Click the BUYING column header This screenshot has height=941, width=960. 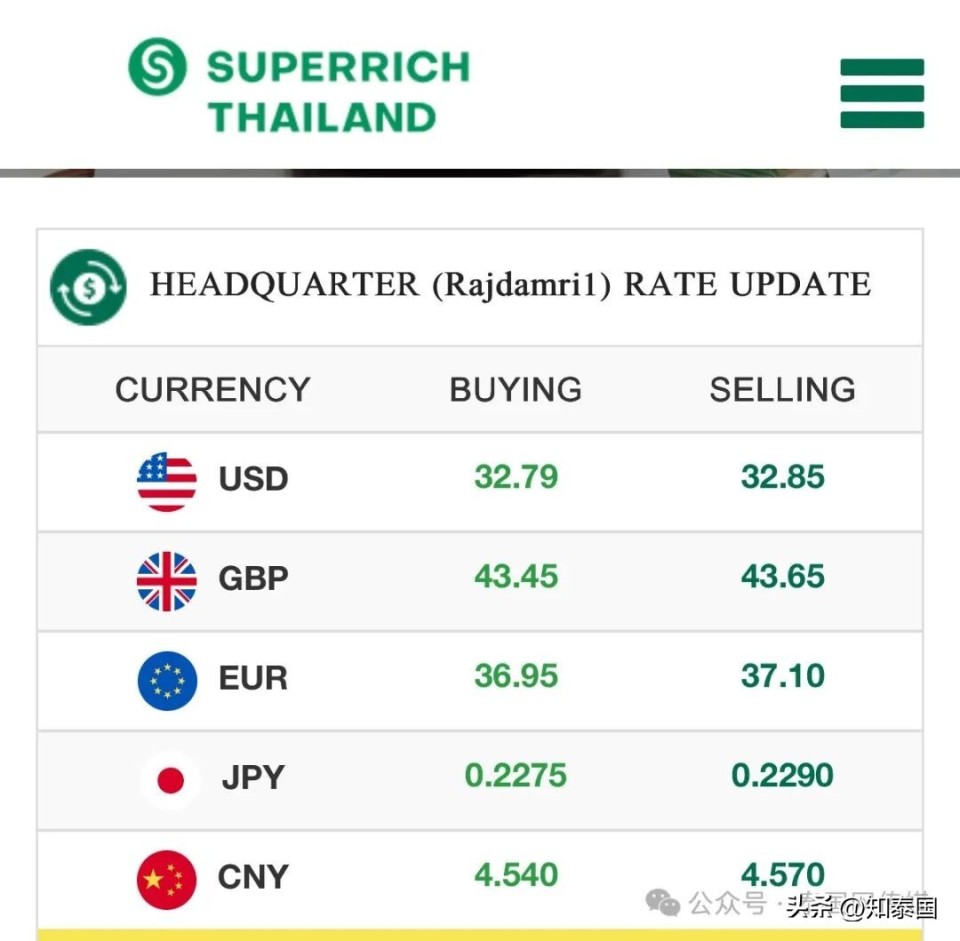(515, 389)
